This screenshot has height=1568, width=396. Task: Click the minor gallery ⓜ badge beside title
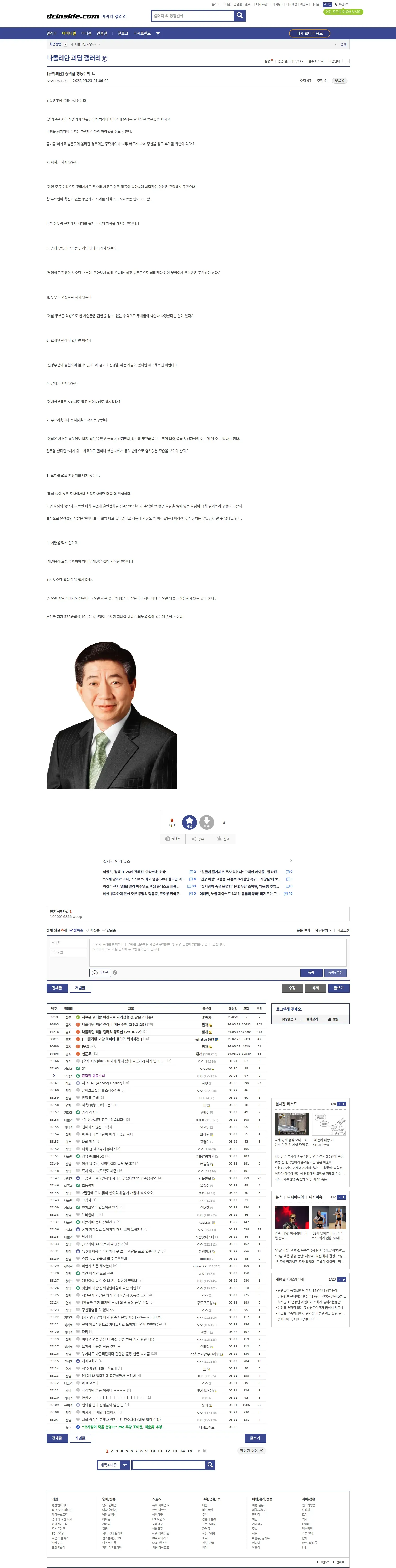[x=104, y=59]
